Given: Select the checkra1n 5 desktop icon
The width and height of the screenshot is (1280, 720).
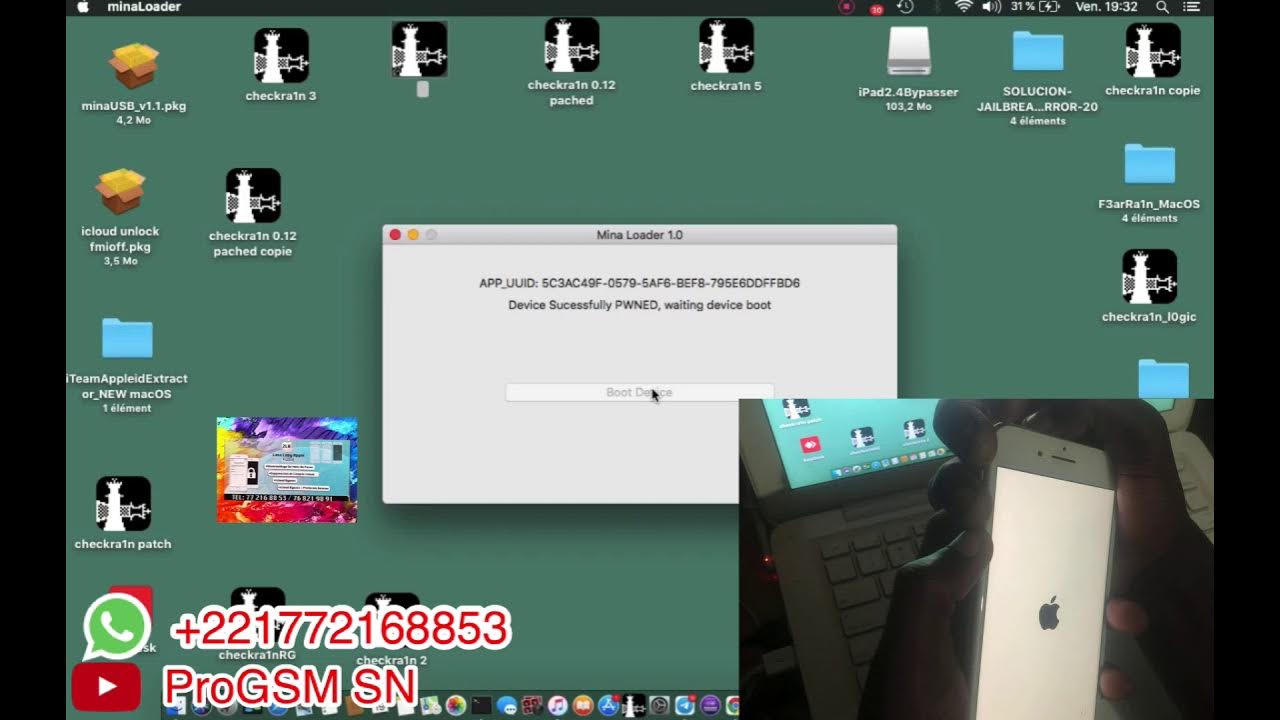Looking at the screenshot, I should click(726, 45).
